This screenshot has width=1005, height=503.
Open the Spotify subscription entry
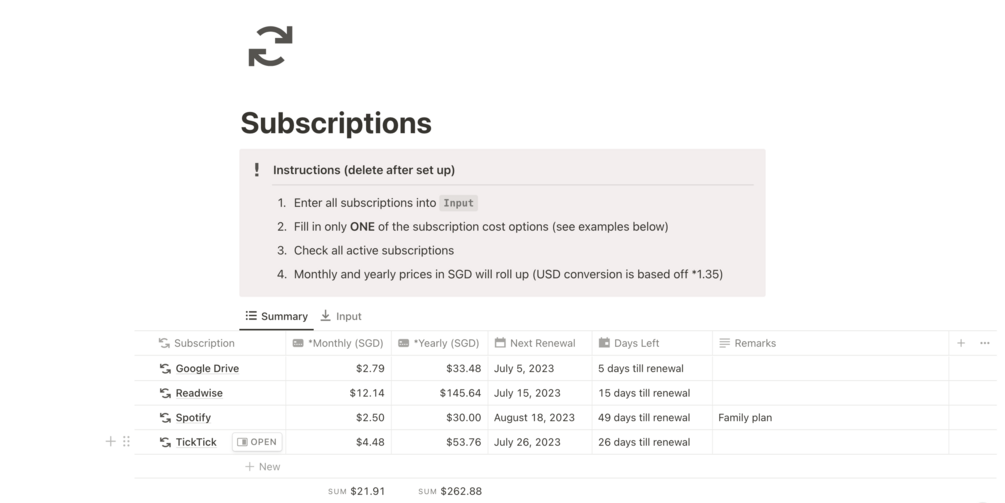tap(193, 417)
